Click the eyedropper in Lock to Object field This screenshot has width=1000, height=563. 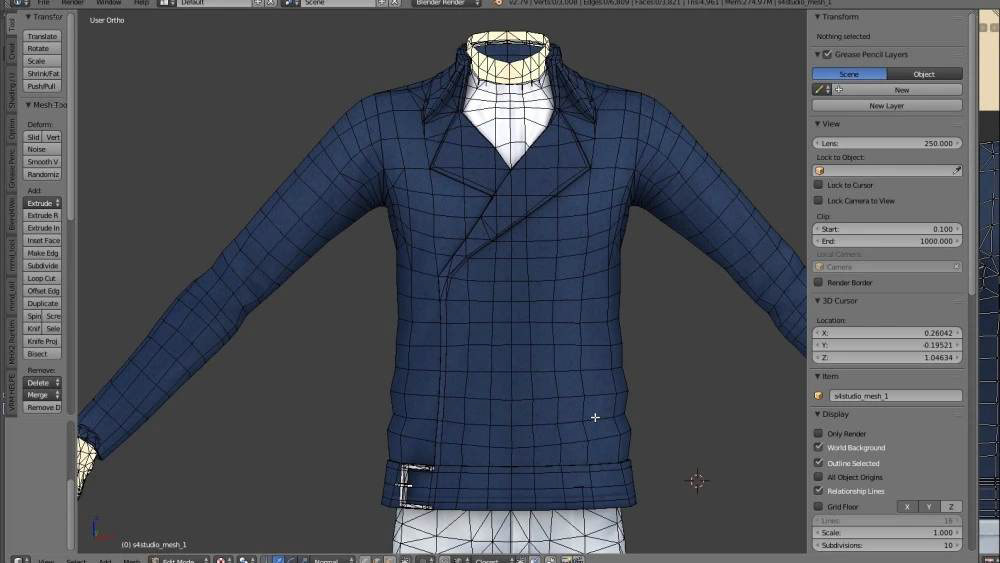[956, 170]
